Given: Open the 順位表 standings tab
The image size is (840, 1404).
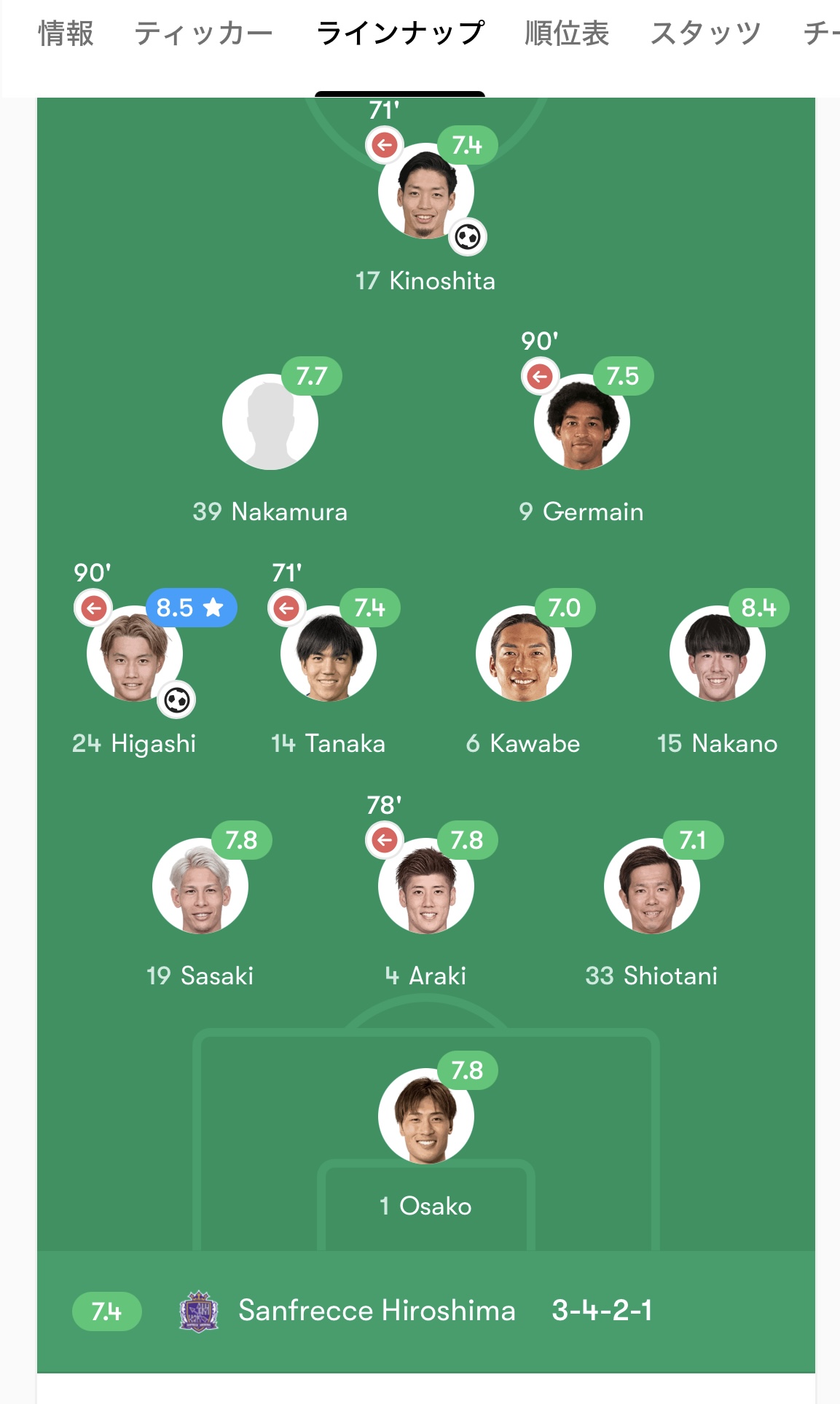Looking at the screenshot, I should tap(567, 34).
